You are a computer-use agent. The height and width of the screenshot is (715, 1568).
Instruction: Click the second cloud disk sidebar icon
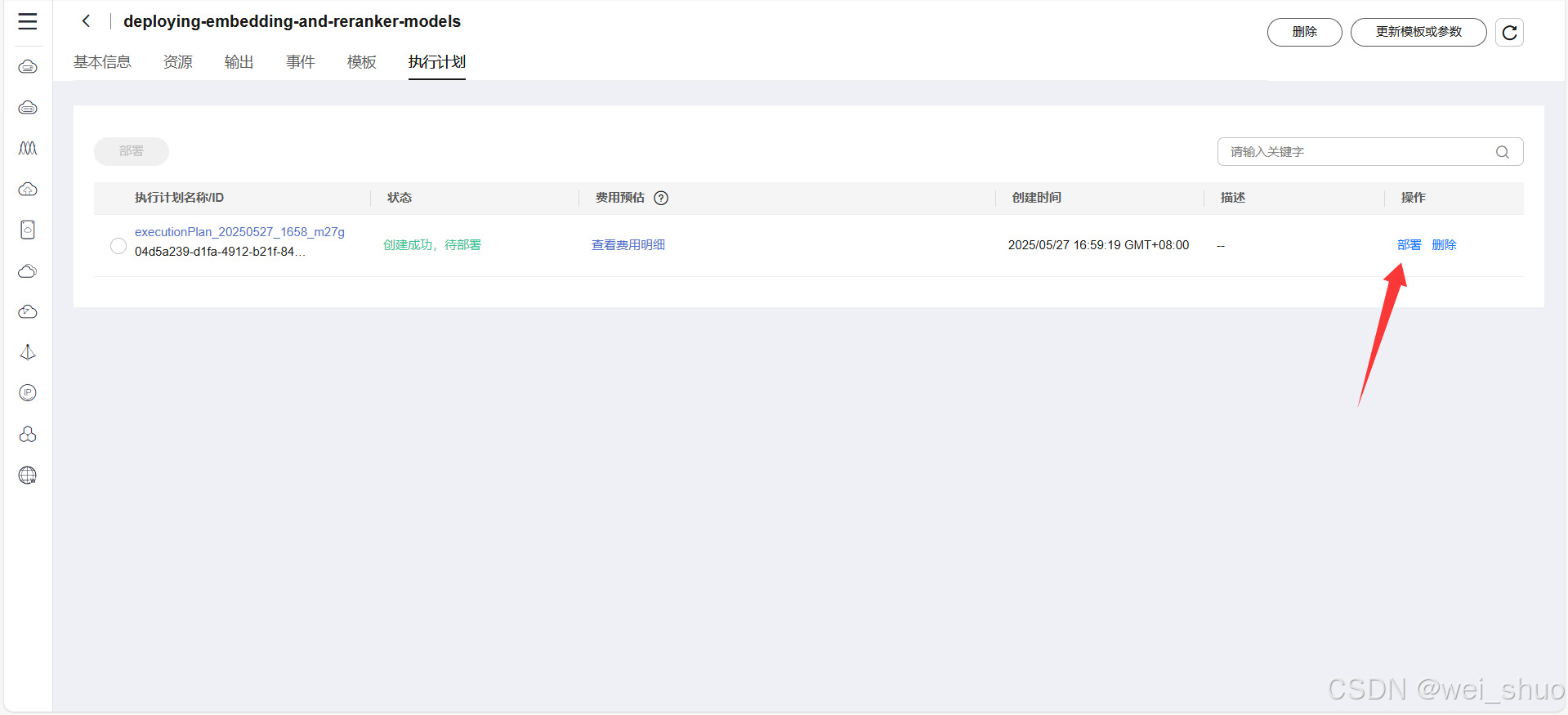(28, 107)
